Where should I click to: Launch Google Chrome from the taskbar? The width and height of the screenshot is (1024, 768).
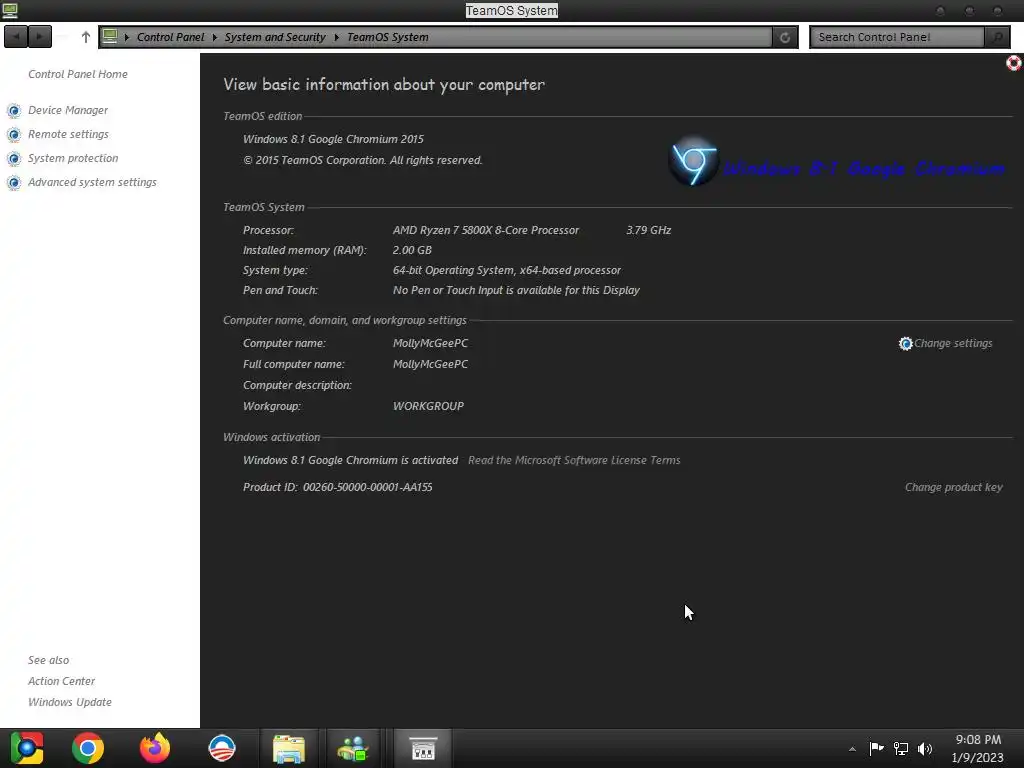[x=88, y=748]
